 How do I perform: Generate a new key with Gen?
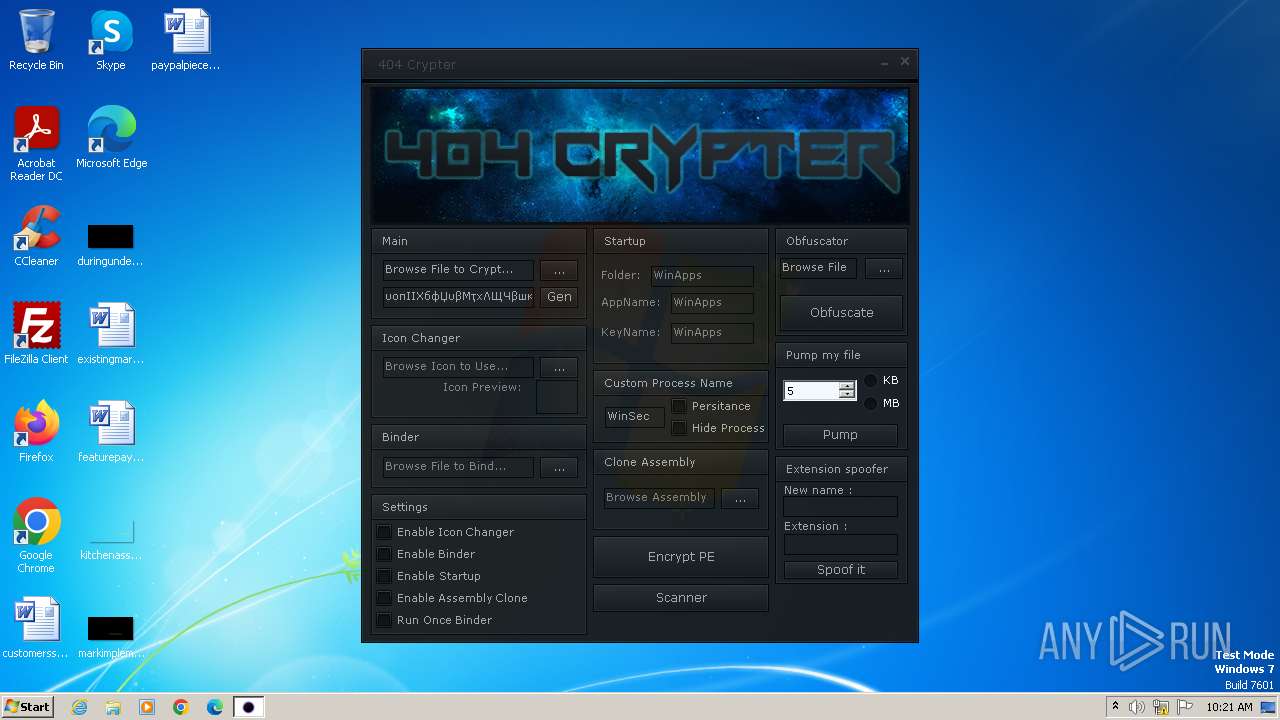pyautogui.click(x=559, y=297)
